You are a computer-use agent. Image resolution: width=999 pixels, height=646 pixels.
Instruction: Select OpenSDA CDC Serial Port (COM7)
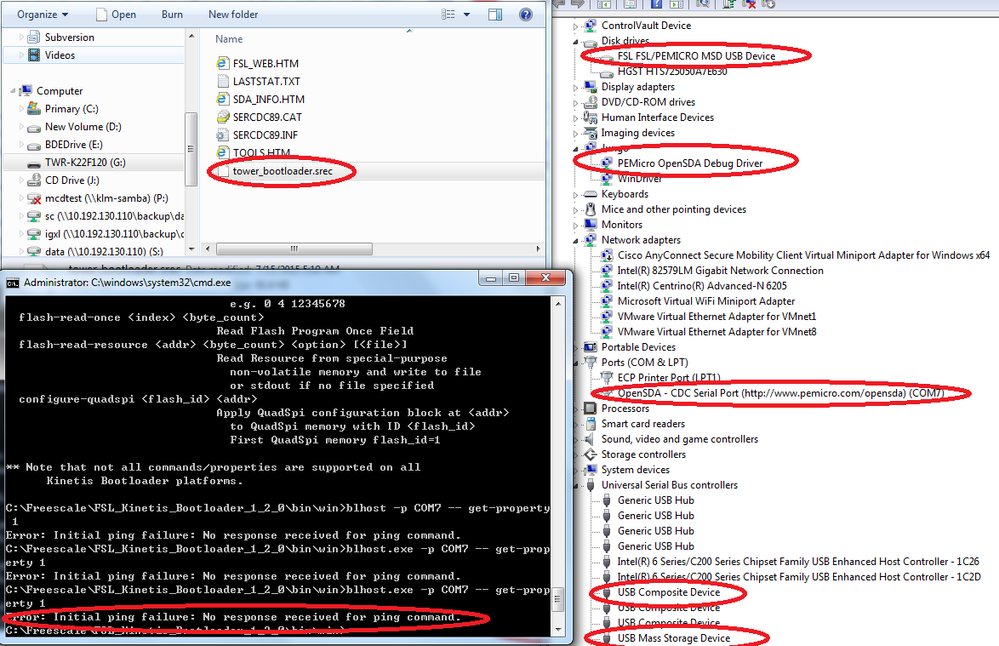pos(780,392)
